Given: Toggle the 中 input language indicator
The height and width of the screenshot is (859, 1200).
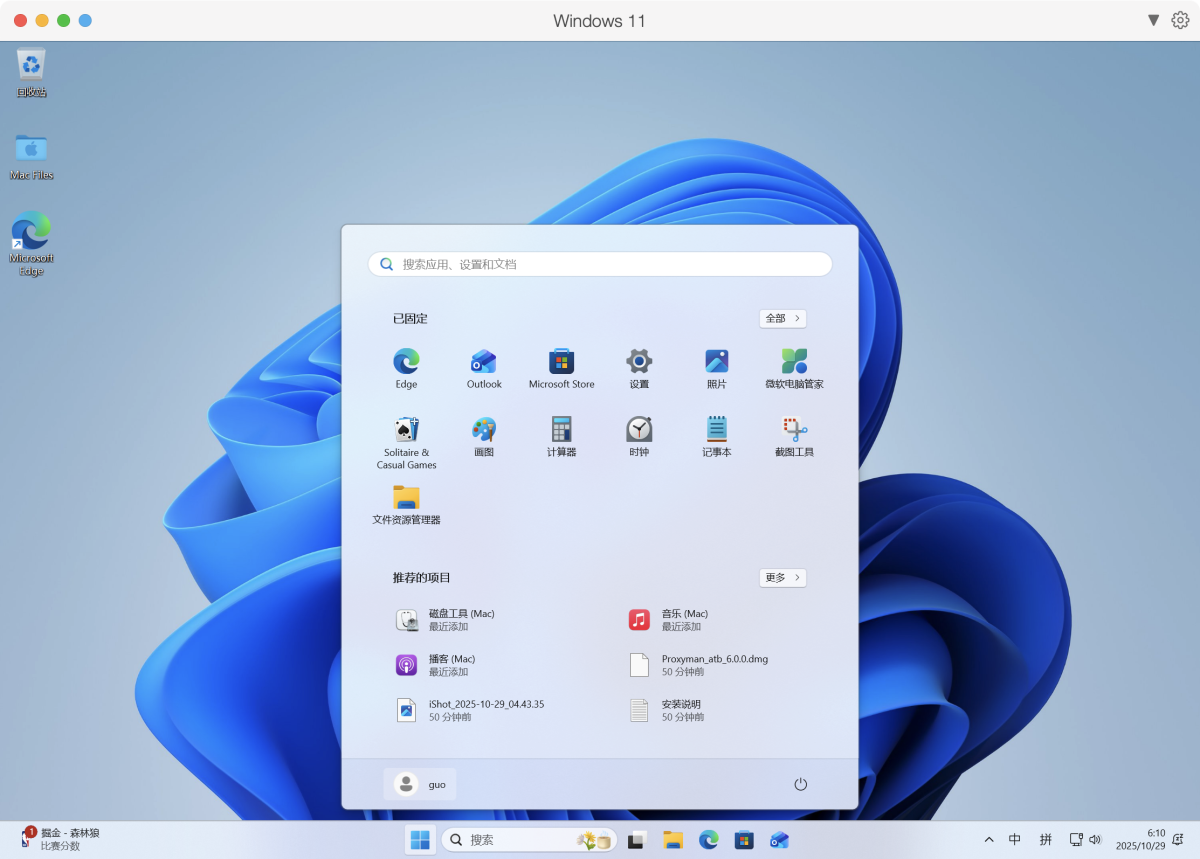Looking at the screenshot, I should [1015, 840].
